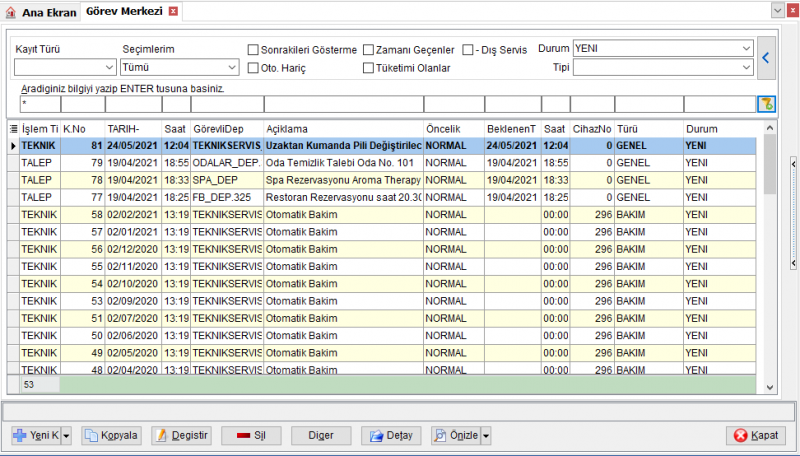Screen dimensions: 800x456
Task: Click the vertical scrollbar thumb of grid
Action: [770, 166]
